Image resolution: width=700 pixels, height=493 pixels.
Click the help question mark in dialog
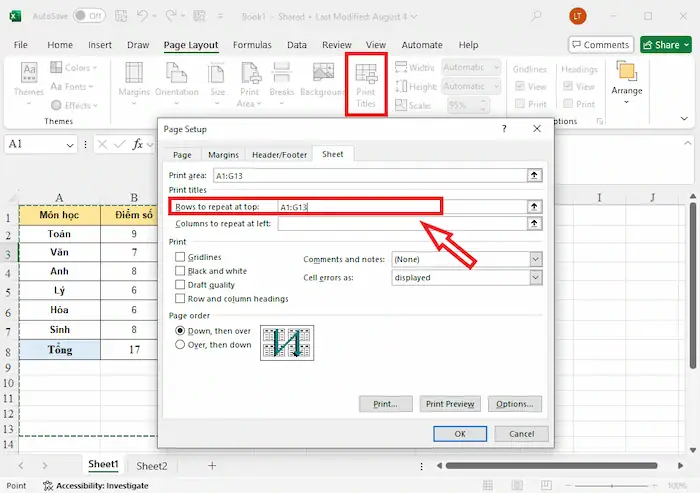coord(501,129)
